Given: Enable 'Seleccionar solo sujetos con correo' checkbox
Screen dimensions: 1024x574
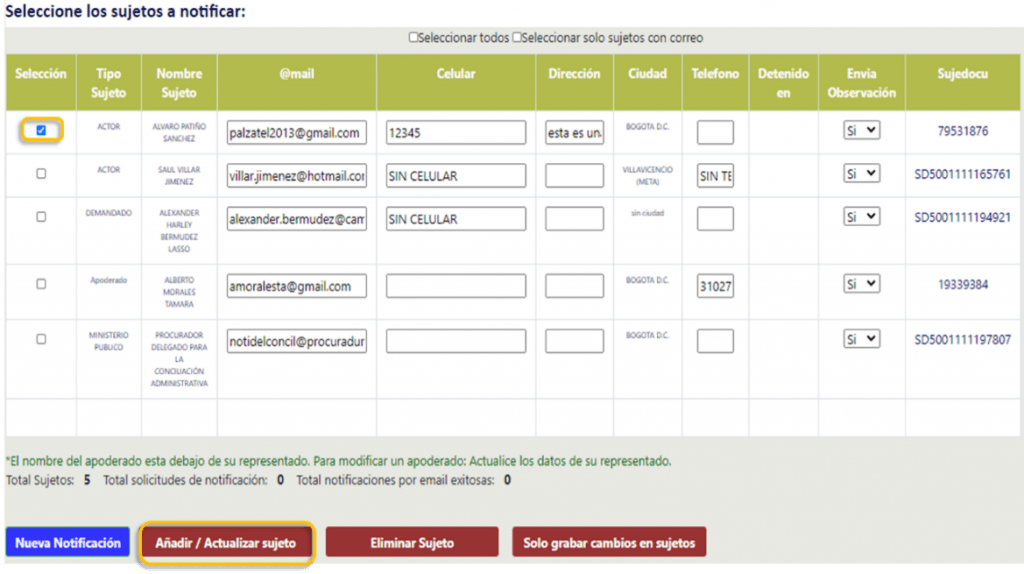Looking at the screenshot, I should tap(517, 38).
